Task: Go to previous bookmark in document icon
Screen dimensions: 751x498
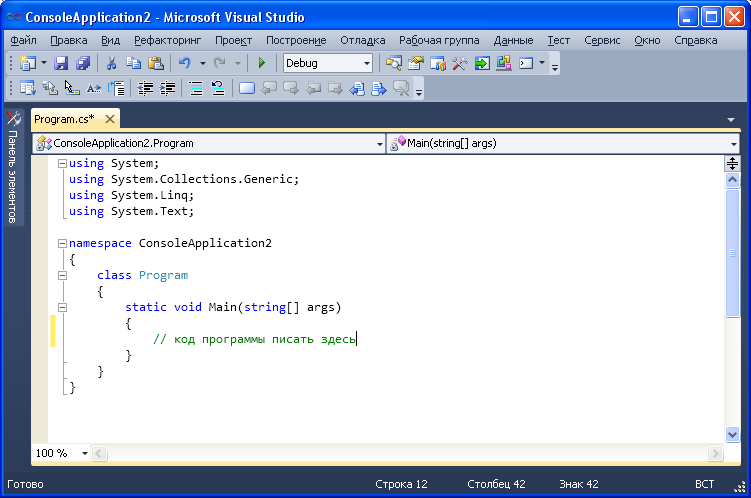Action: tap(357, 88)
